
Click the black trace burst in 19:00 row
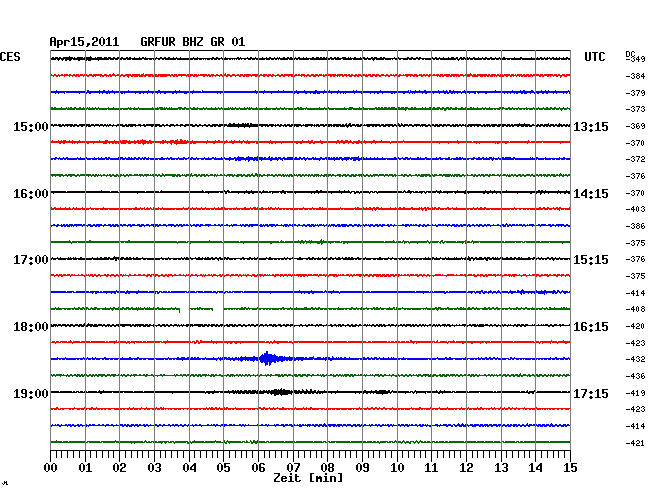(x=281, y=392)
